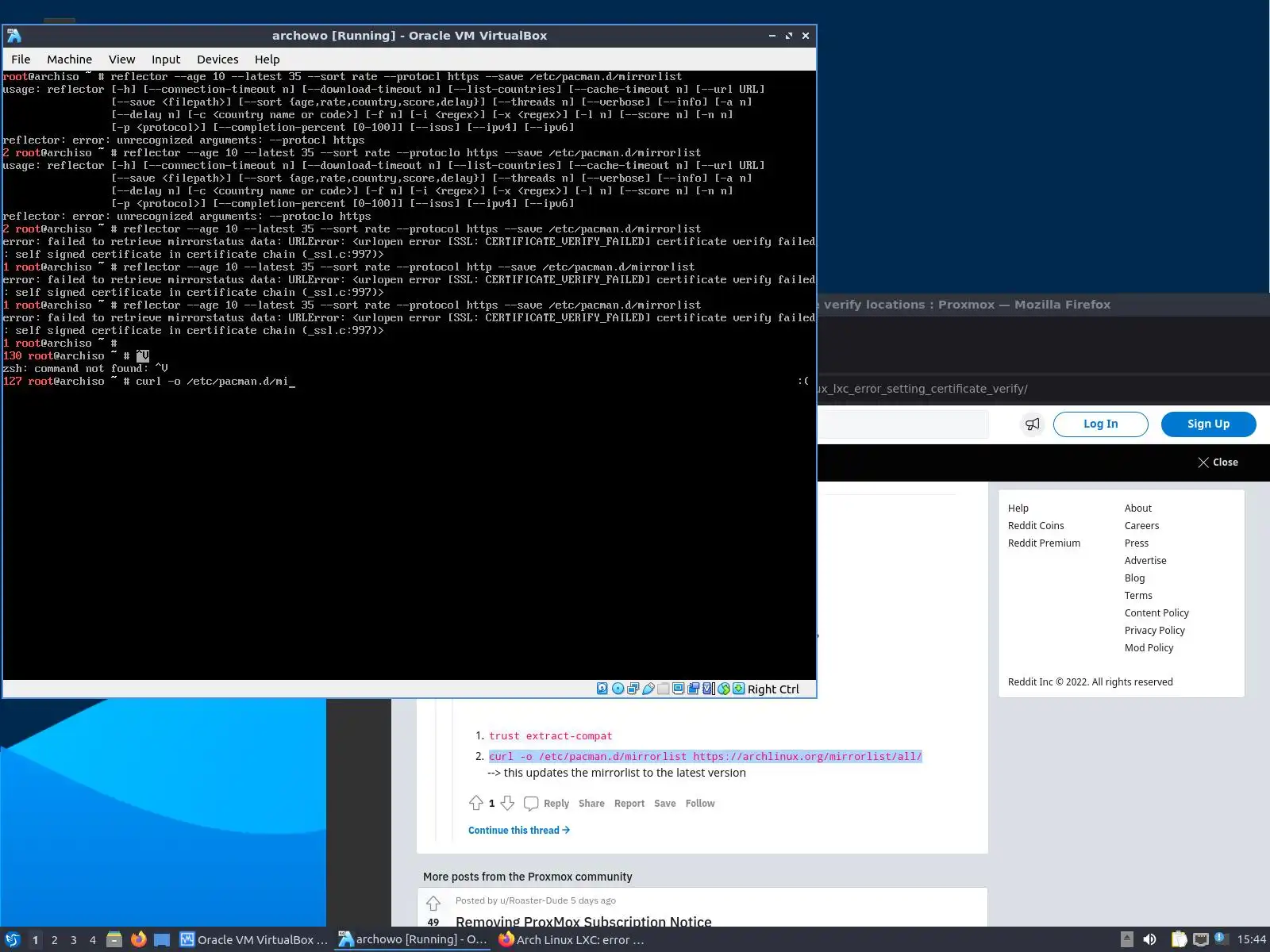Open the Press link
The image size is (1270, 952).
[x=1137, y=543]
